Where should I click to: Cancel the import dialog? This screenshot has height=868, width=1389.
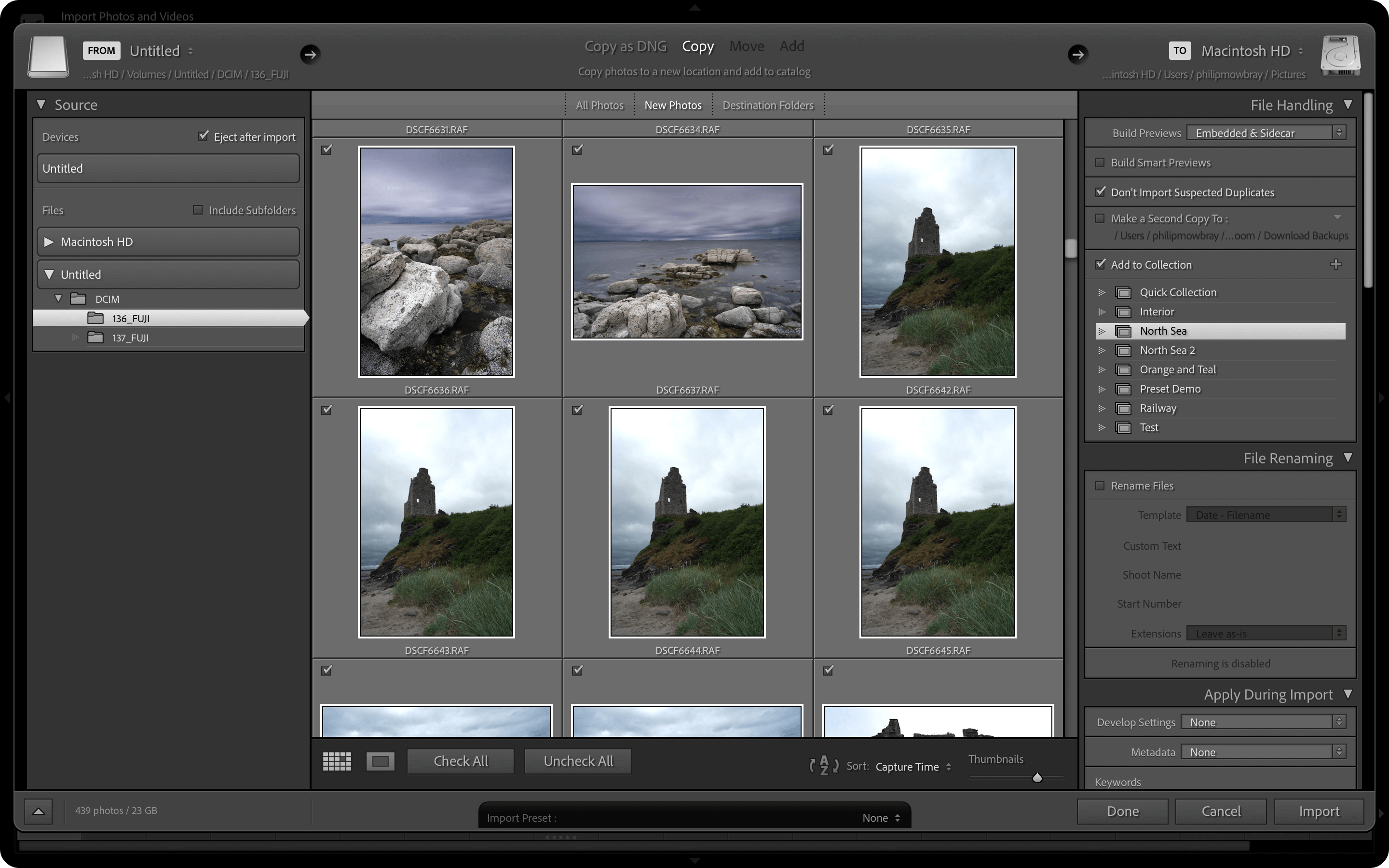1221,811
